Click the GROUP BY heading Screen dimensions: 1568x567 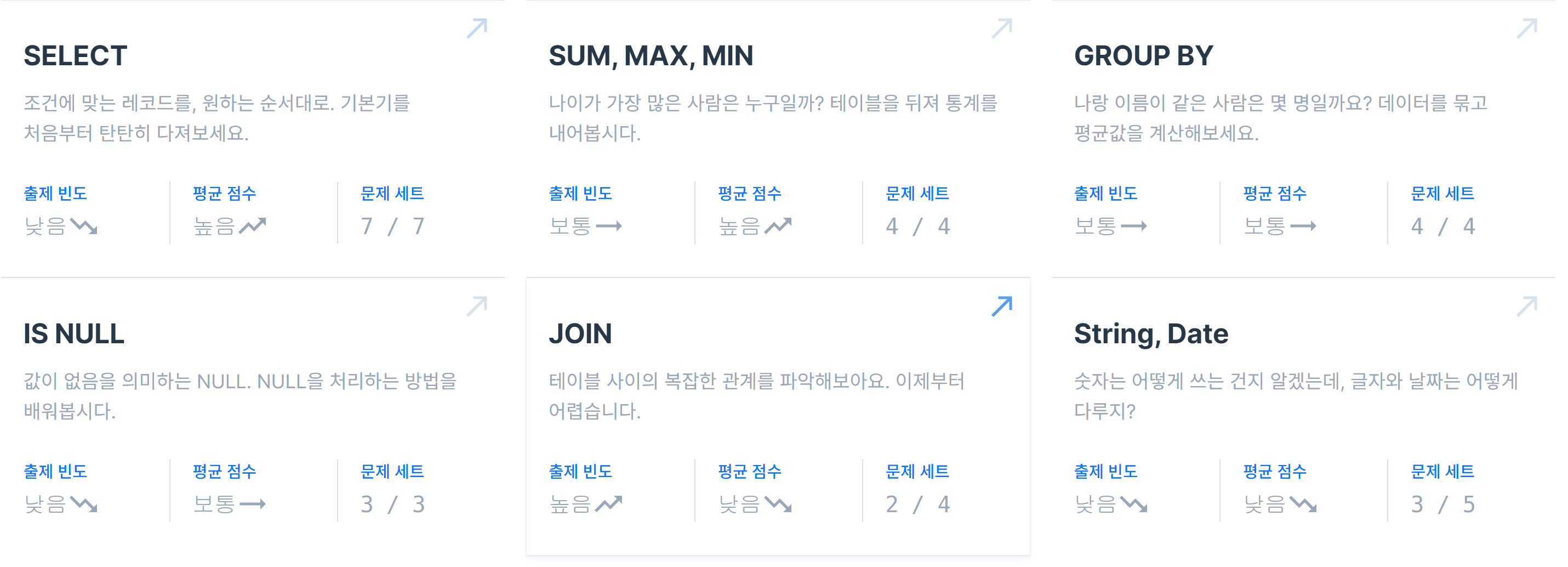pyautogui.click(x=1143, y=56)
